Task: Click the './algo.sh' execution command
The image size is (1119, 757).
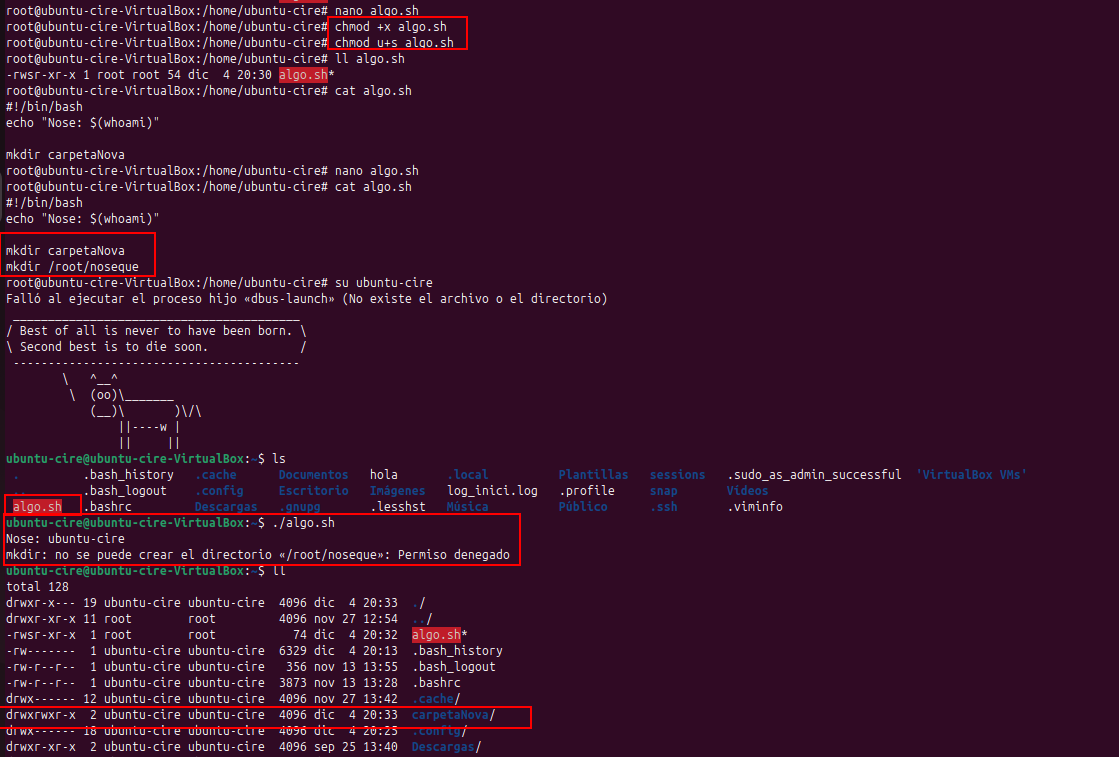Action: coord(303,523)
